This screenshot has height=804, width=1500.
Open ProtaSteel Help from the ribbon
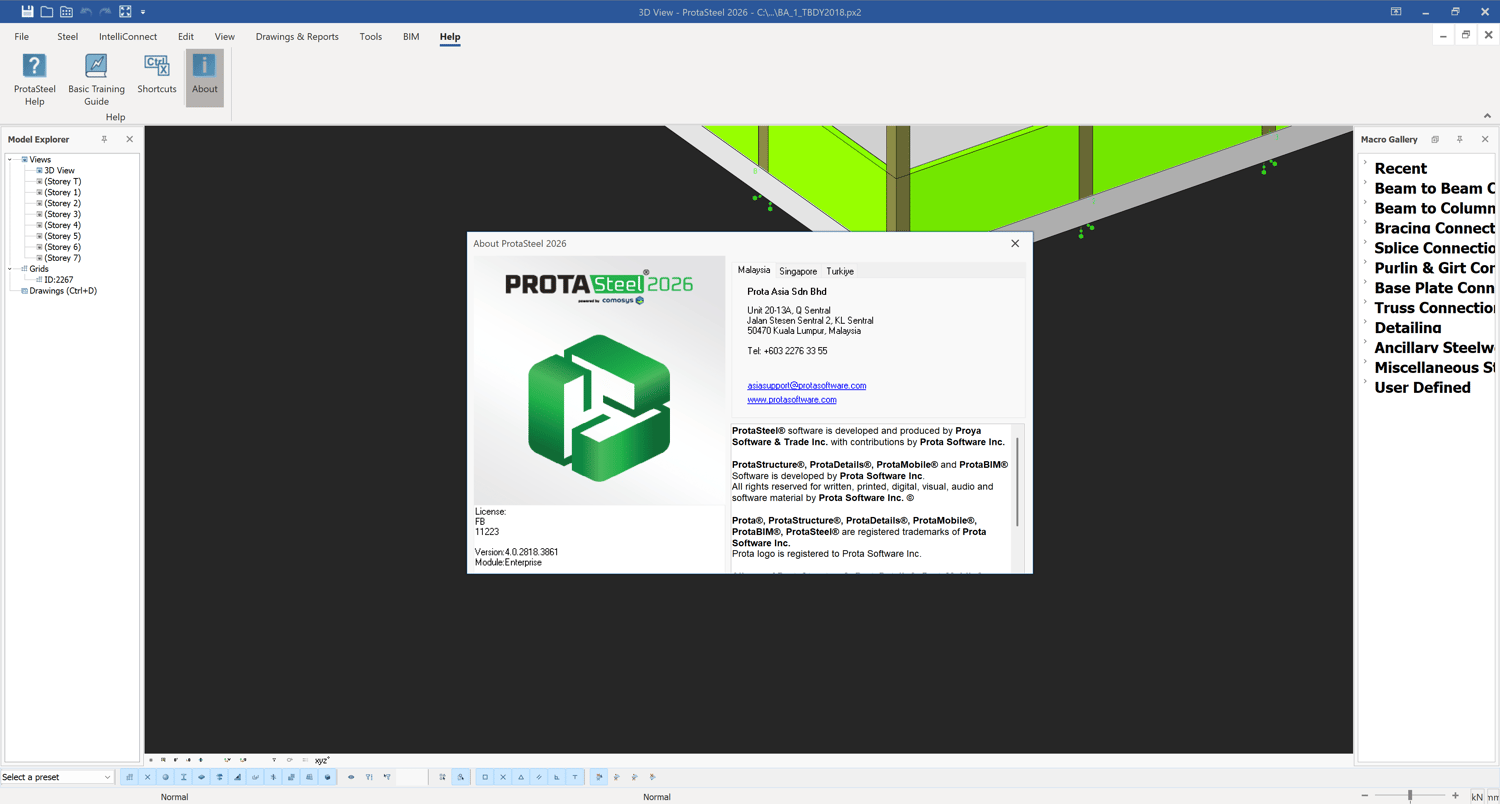pyautogui.click(x=34, y=79)
